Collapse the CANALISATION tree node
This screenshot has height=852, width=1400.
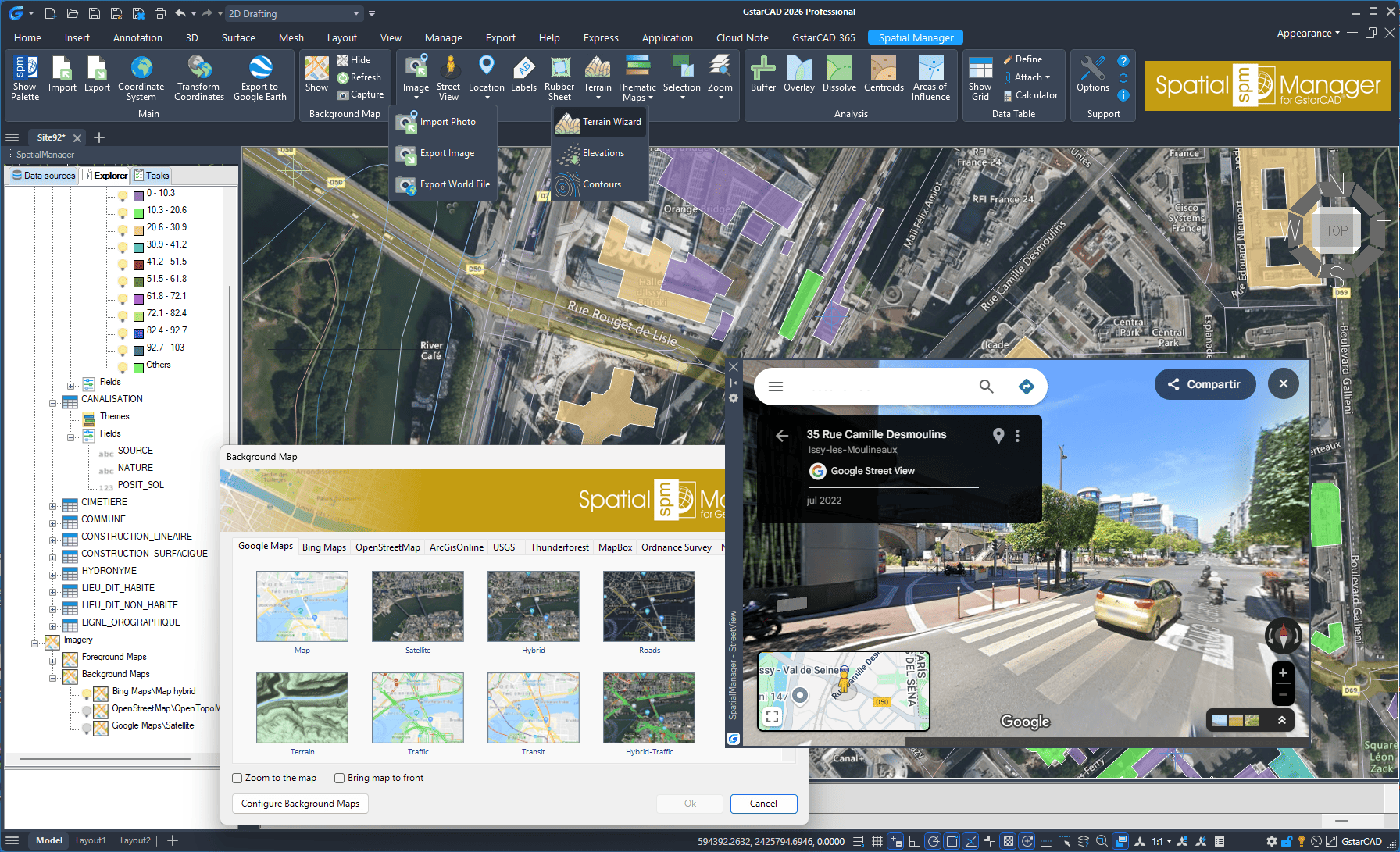(53, 404)
